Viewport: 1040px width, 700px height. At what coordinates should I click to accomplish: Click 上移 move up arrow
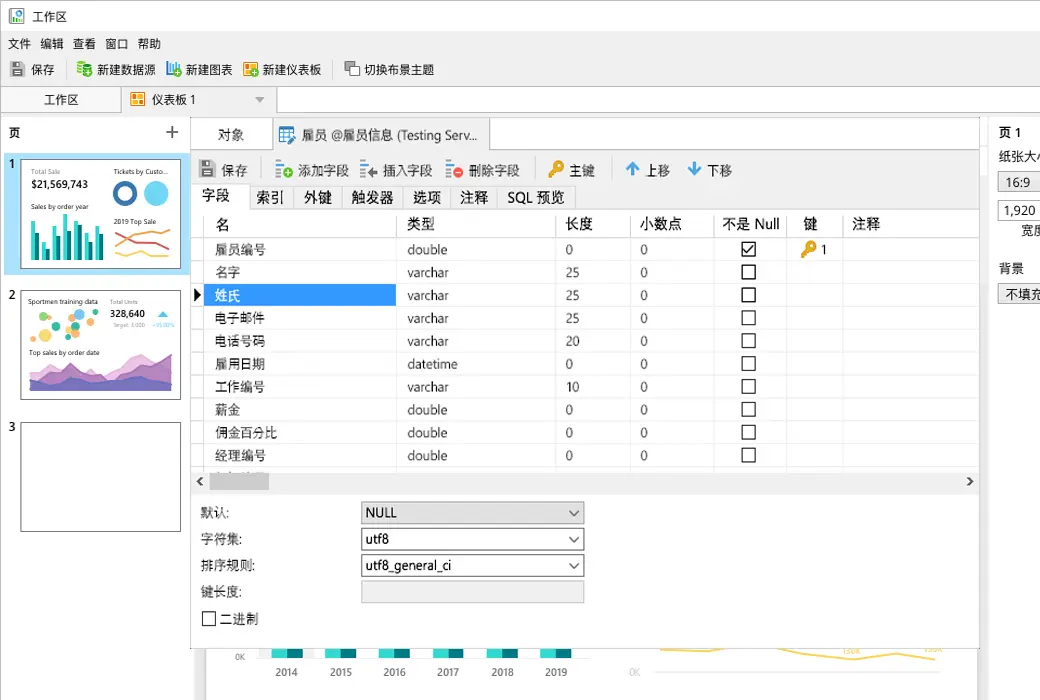click(633, 169)
